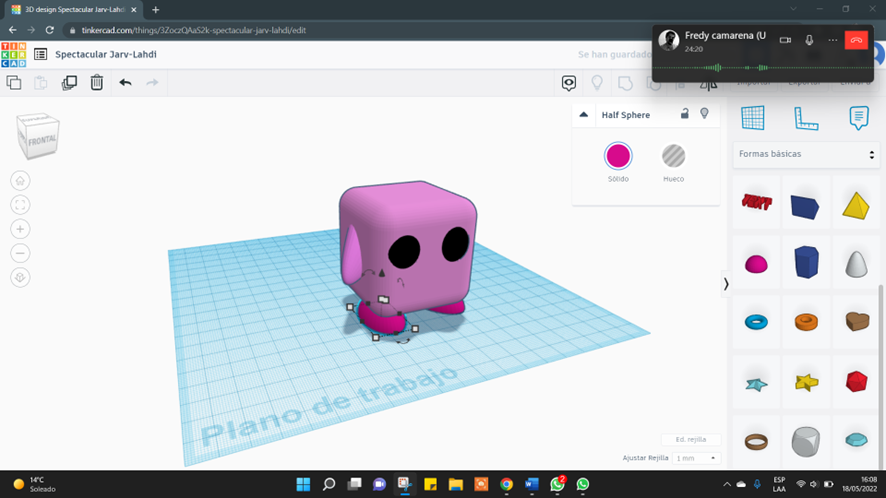Open the notes tool icon
886x498 pixels.
tap(858, 118)
